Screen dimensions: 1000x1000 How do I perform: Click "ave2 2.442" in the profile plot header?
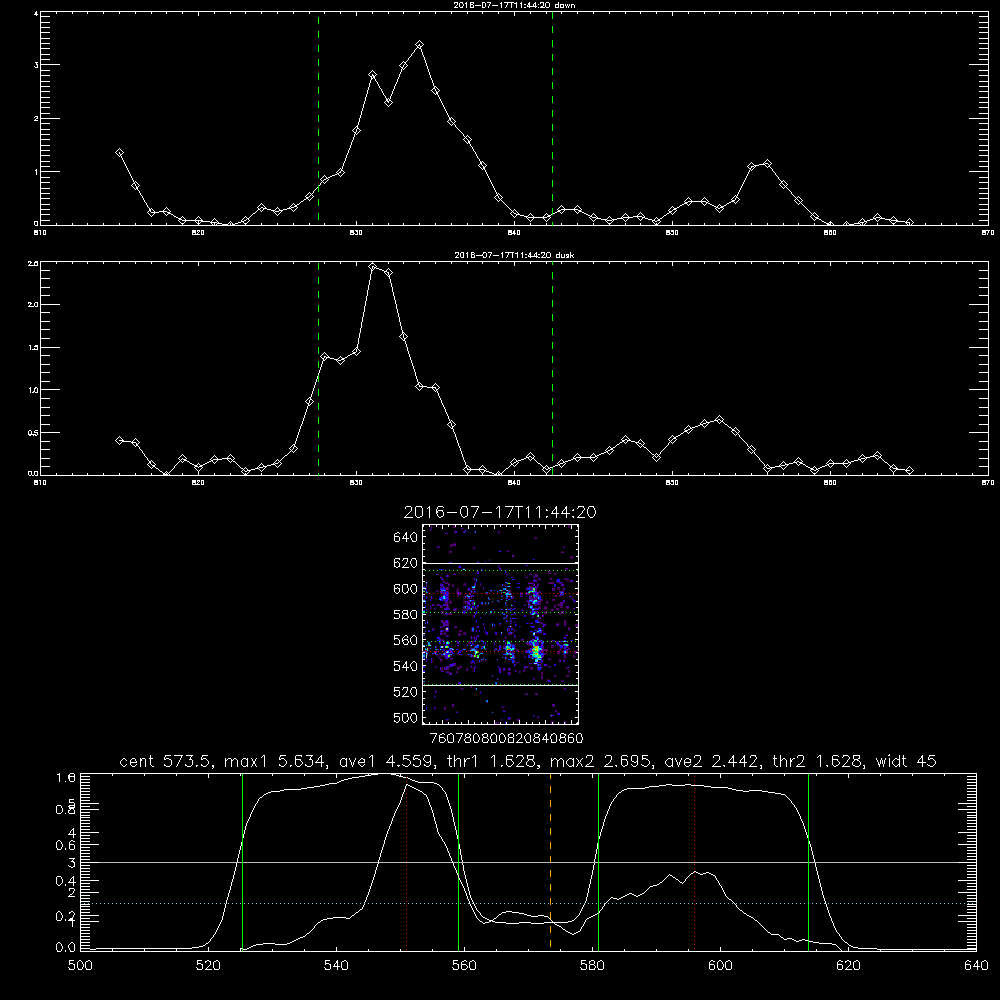[711, 761]
